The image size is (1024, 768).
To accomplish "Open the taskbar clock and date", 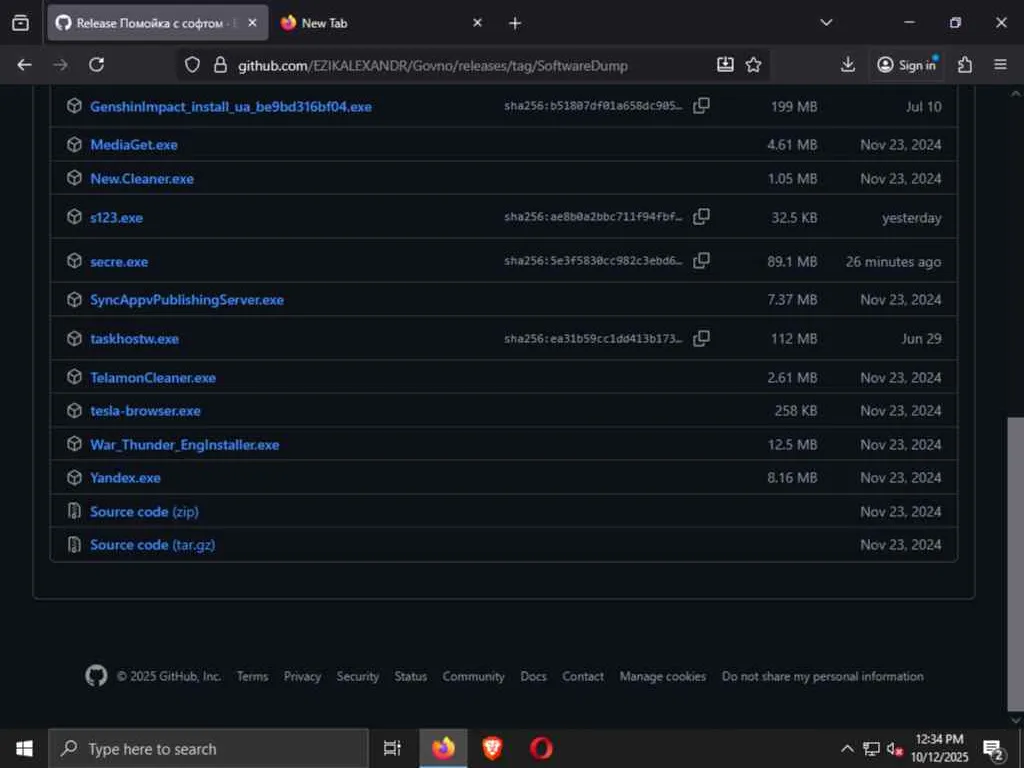I will [x=939, y=748].
